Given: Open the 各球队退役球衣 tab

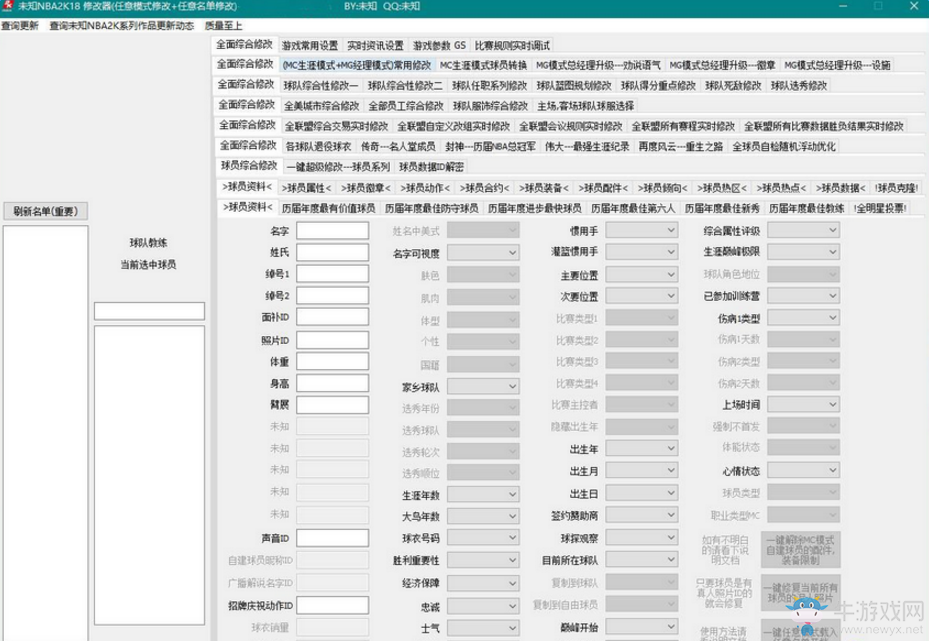Looking at the screenshot, I should click(318, 146).
